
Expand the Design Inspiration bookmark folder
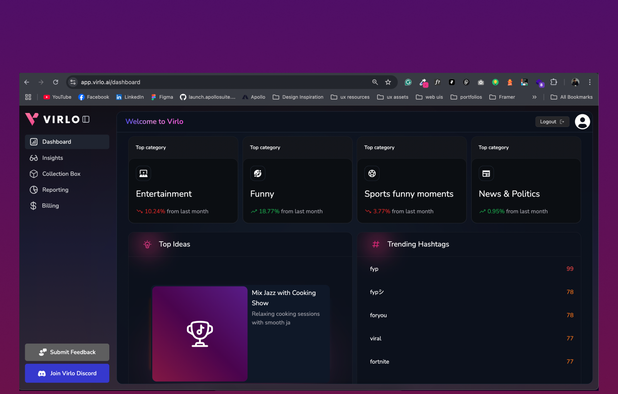tap(298, 97)
